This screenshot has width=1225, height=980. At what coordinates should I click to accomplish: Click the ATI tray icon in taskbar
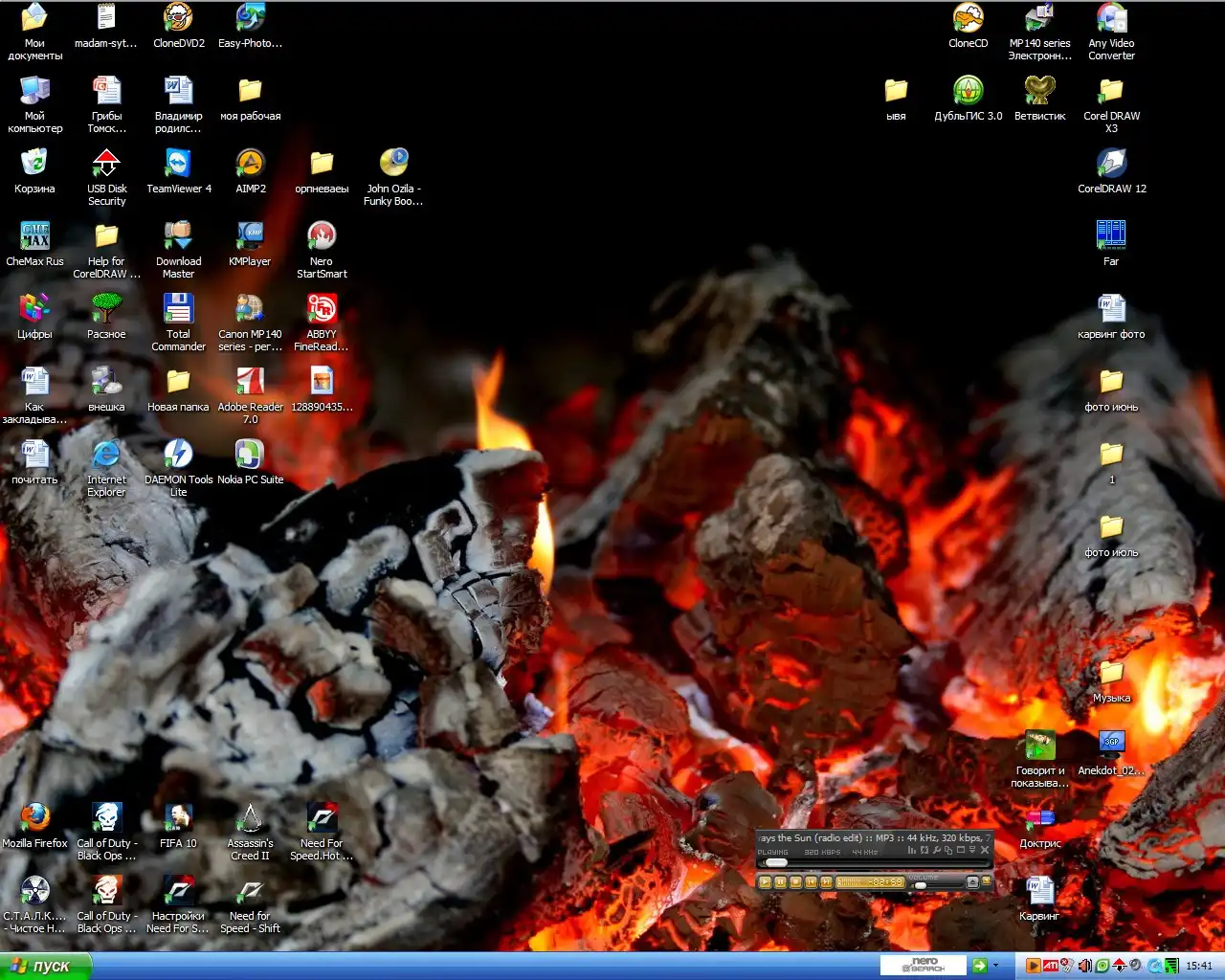click(x=1051, y=966)
